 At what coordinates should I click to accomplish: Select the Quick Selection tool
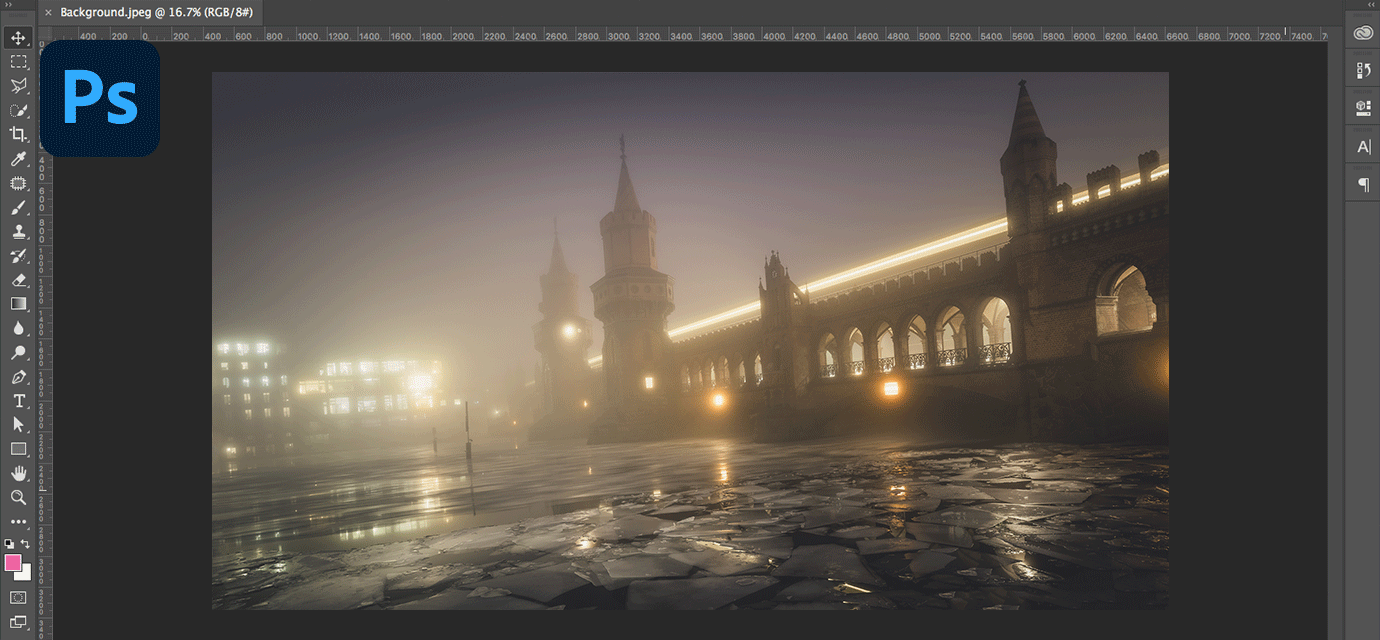(18, 110)
